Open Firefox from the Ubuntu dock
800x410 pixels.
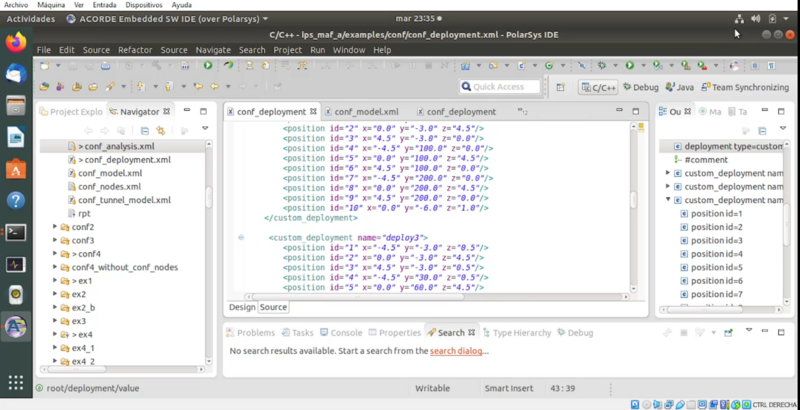16,42
